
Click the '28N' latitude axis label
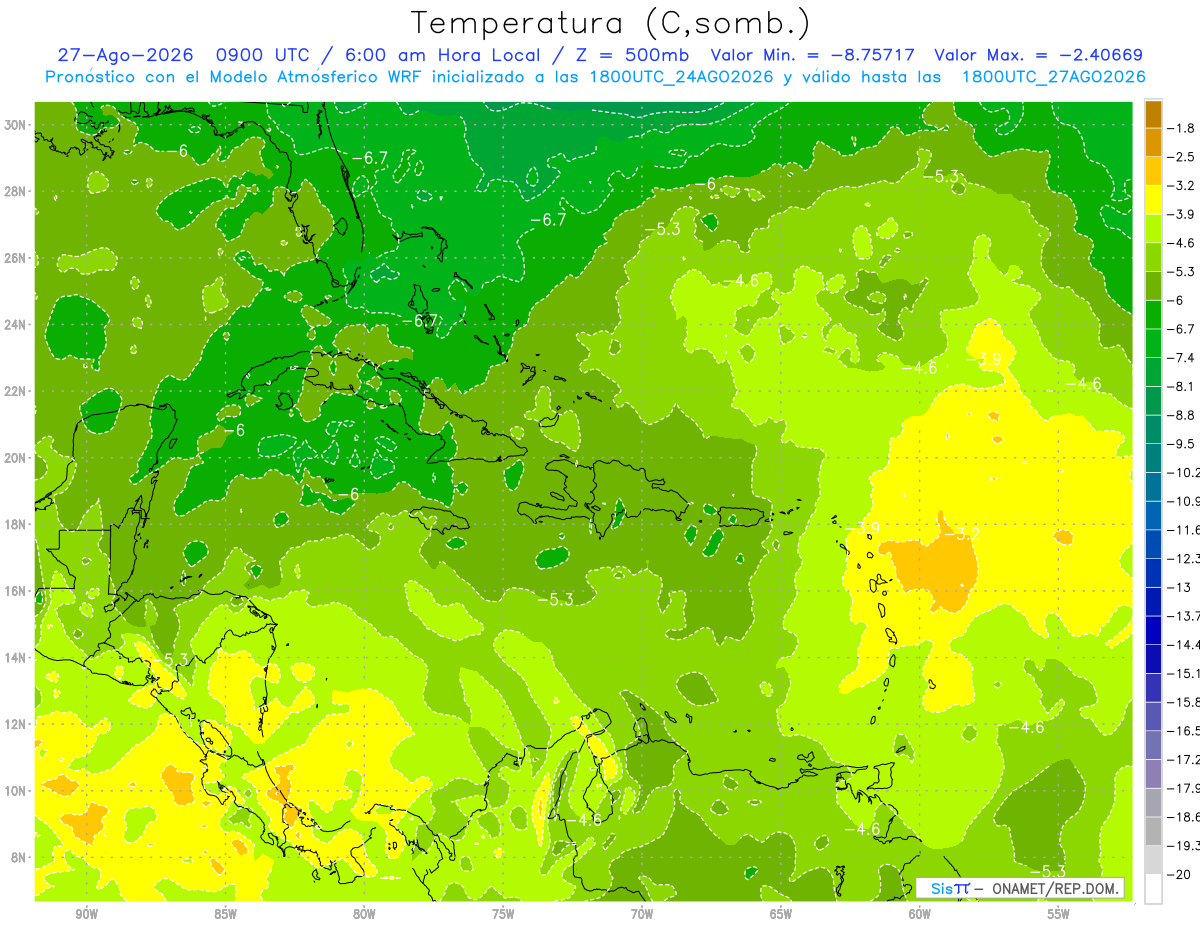(17, 191)
